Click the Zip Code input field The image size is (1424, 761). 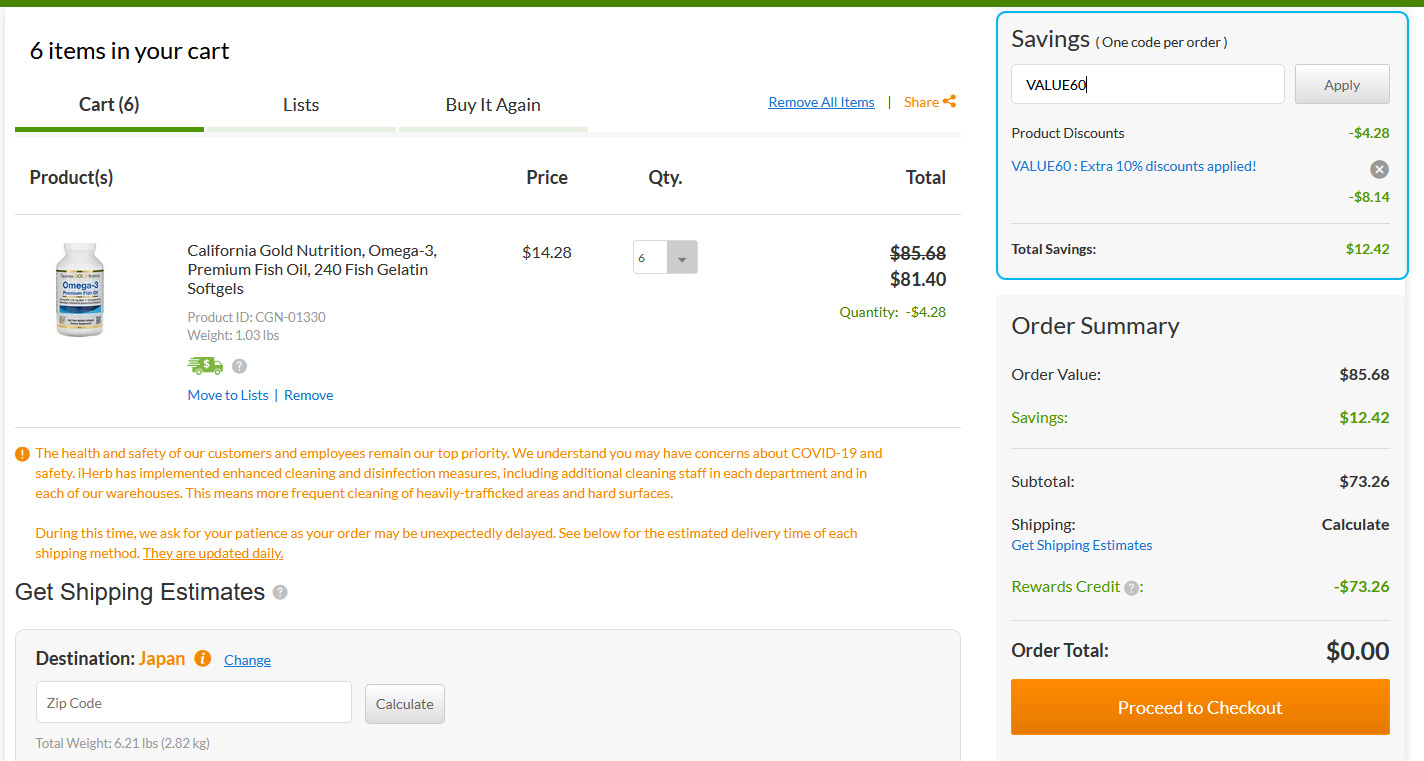click(x=194, y=703)
